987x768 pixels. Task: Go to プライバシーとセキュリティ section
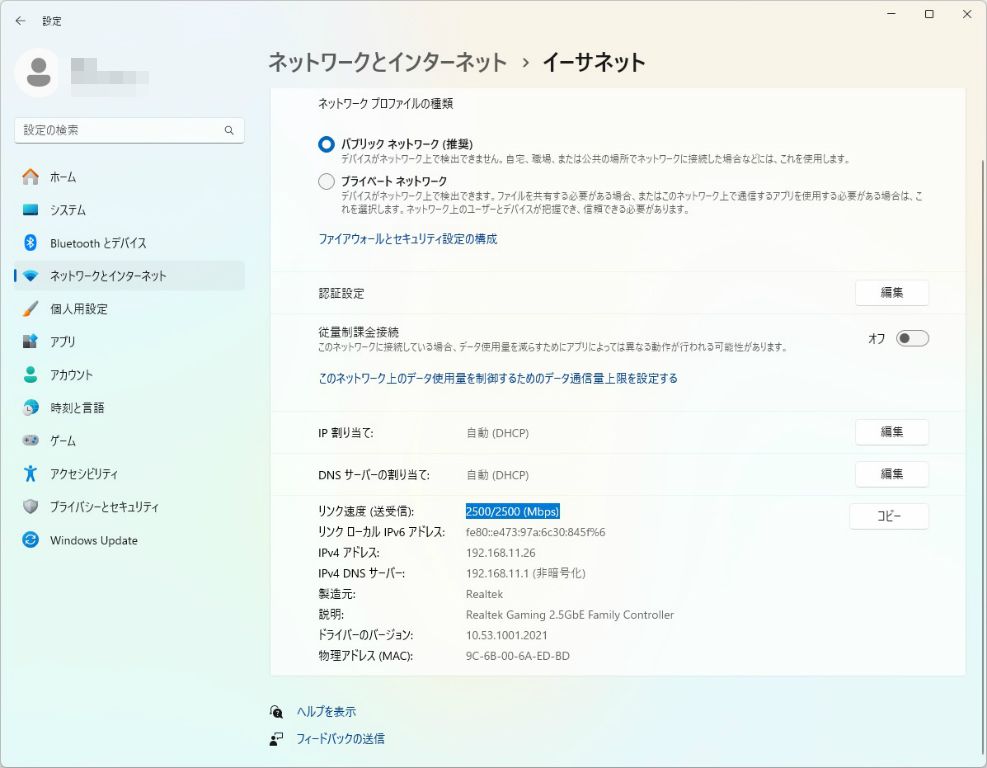pos(104,507)
